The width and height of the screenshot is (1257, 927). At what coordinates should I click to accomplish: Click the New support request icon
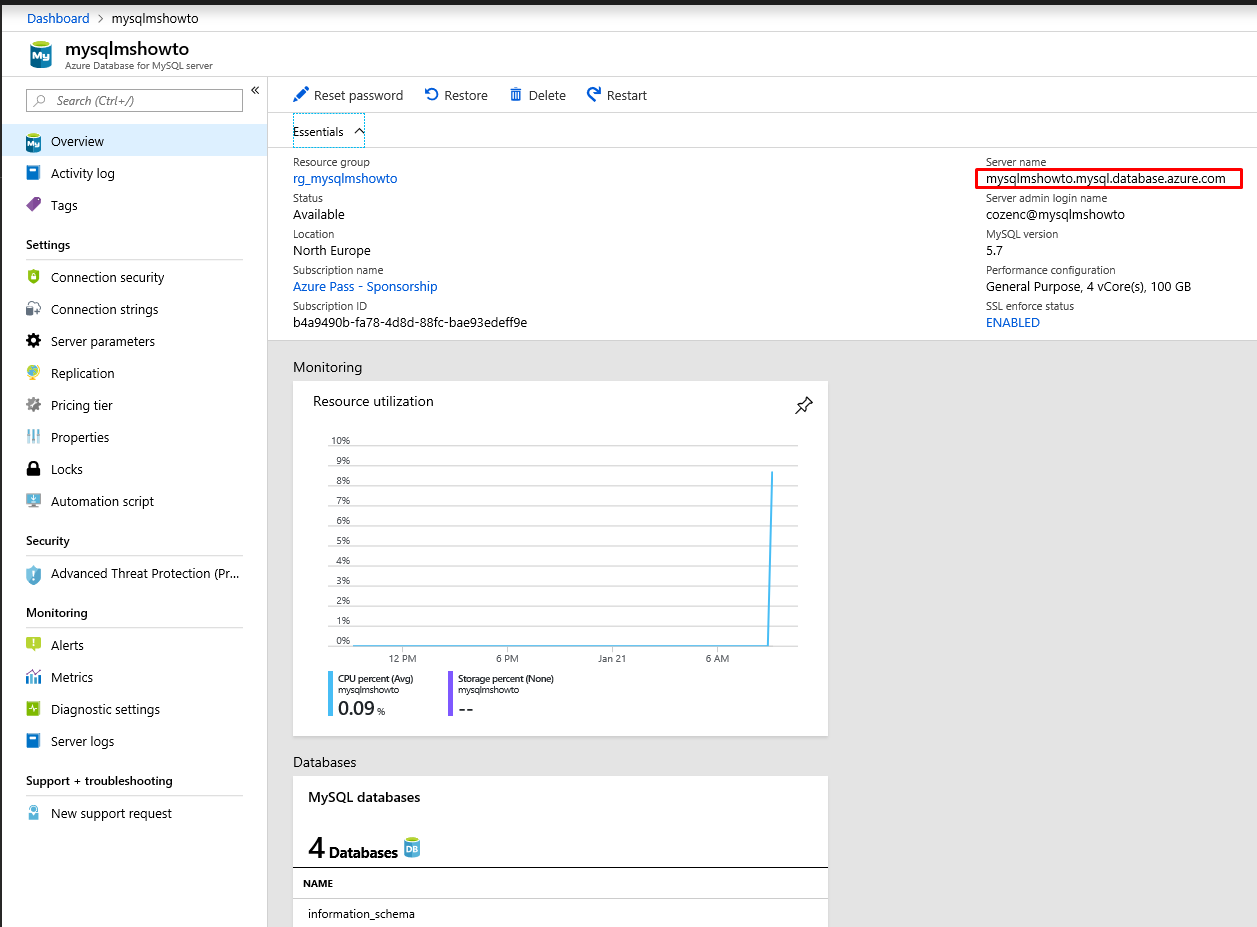pos(34,813)
